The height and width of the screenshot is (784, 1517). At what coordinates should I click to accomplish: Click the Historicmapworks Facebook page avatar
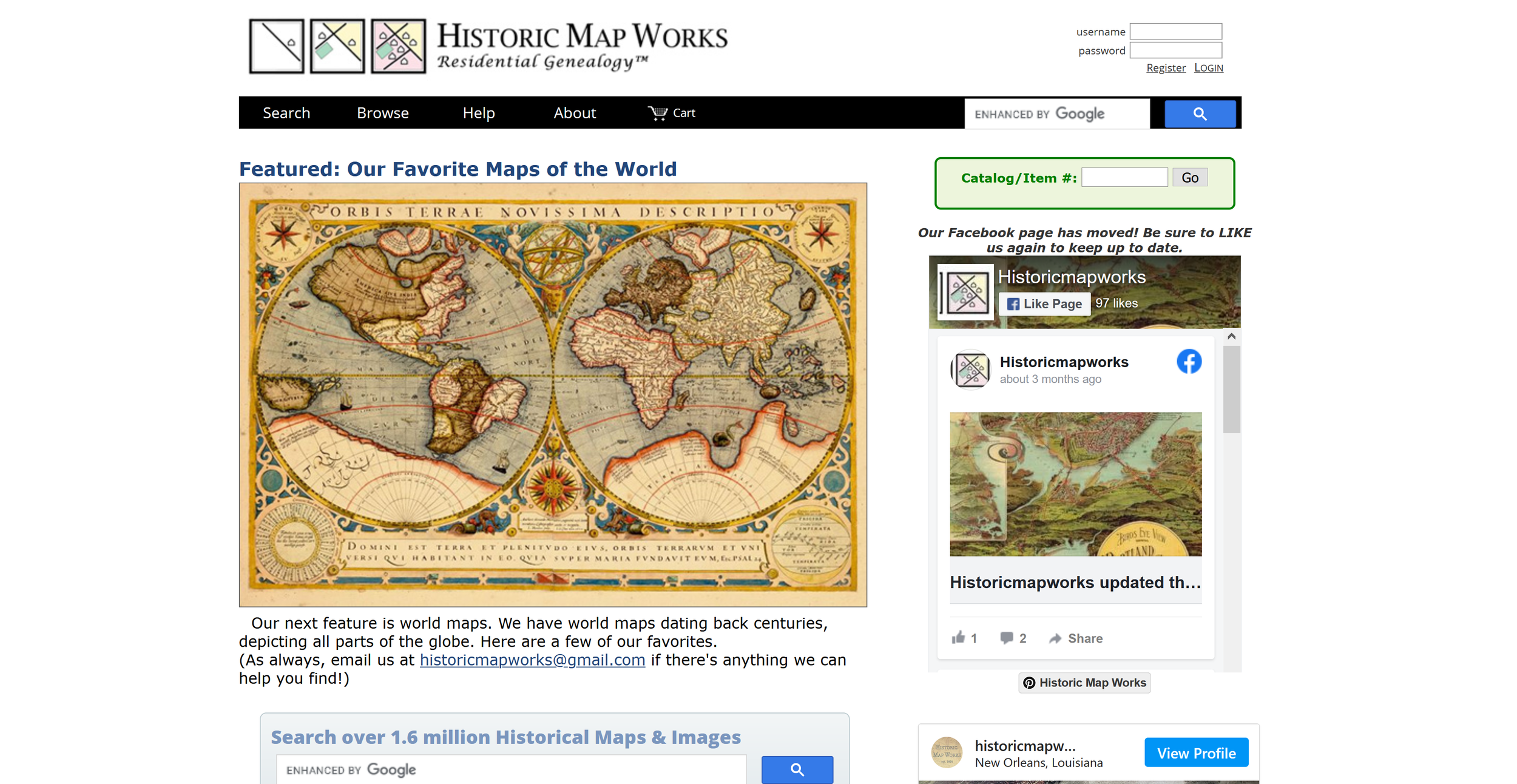coord(965,292)
